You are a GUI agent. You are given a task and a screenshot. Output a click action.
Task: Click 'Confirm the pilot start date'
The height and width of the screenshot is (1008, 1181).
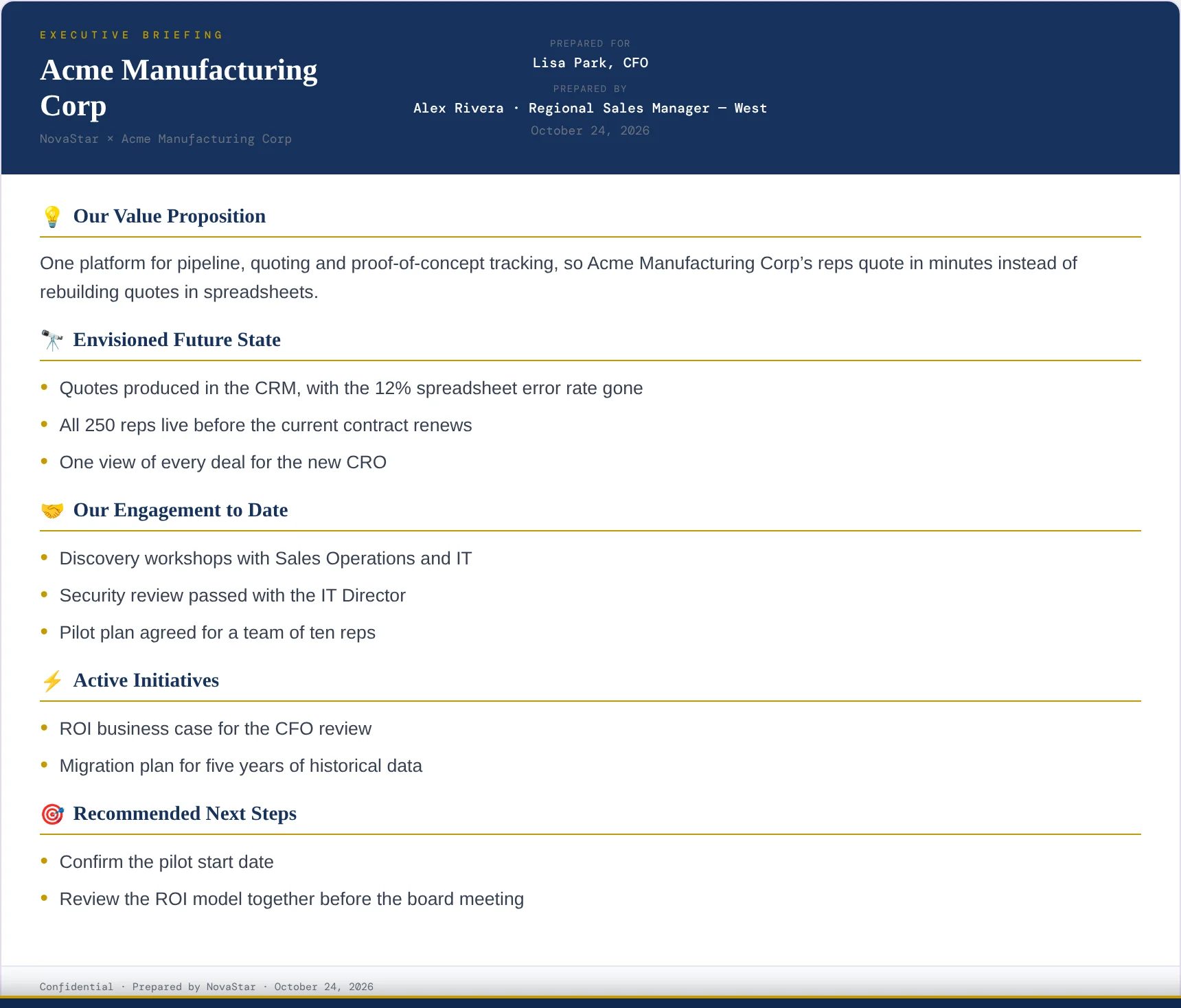pyautogui.click(x=166, y=862)
